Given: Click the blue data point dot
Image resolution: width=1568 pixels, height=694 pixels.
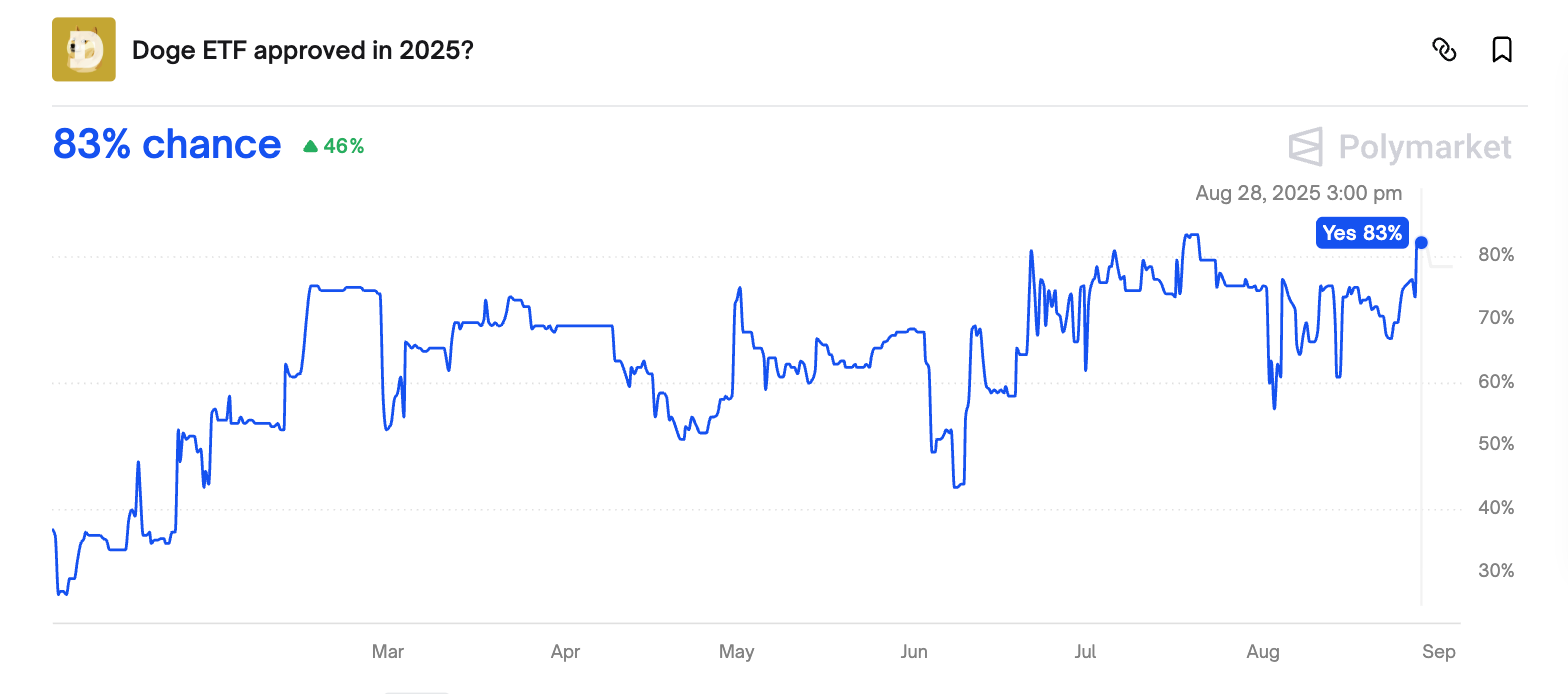Looking at the screenshot, I should coord(1421,242).
